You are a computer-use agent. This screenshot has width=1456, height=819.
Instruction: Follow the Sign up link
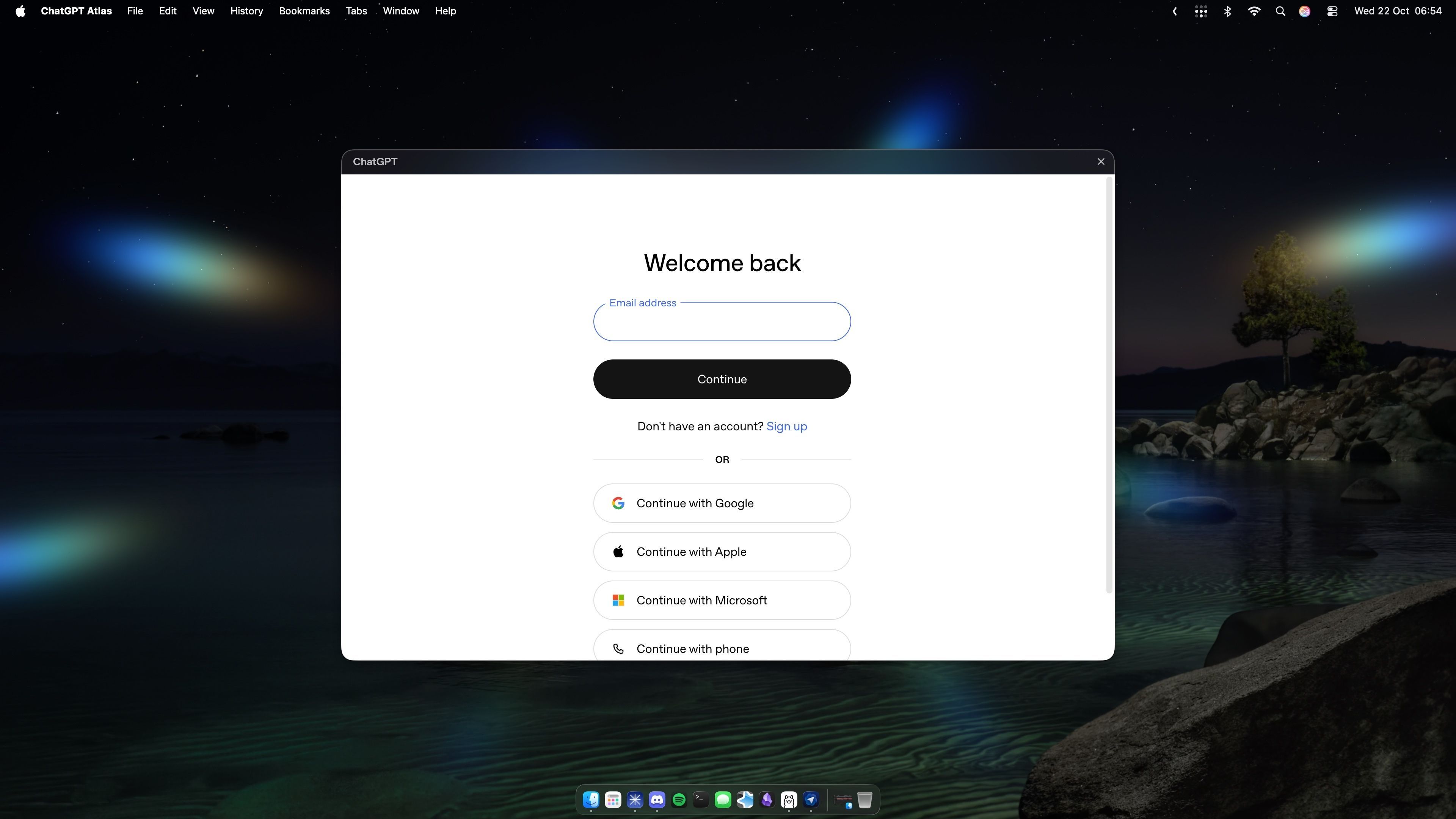786,426
